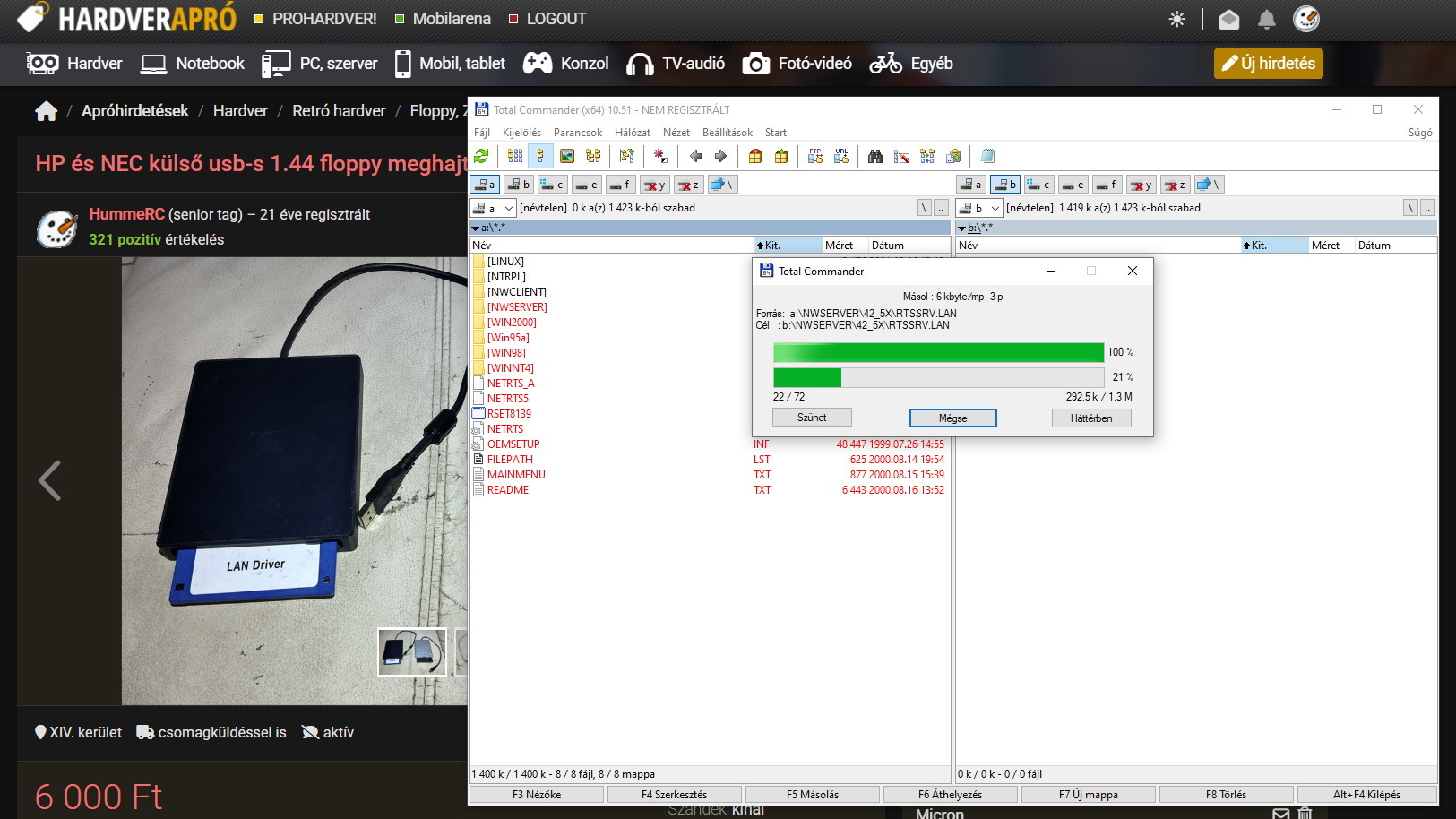Click the unpack files archive icon

781,156
